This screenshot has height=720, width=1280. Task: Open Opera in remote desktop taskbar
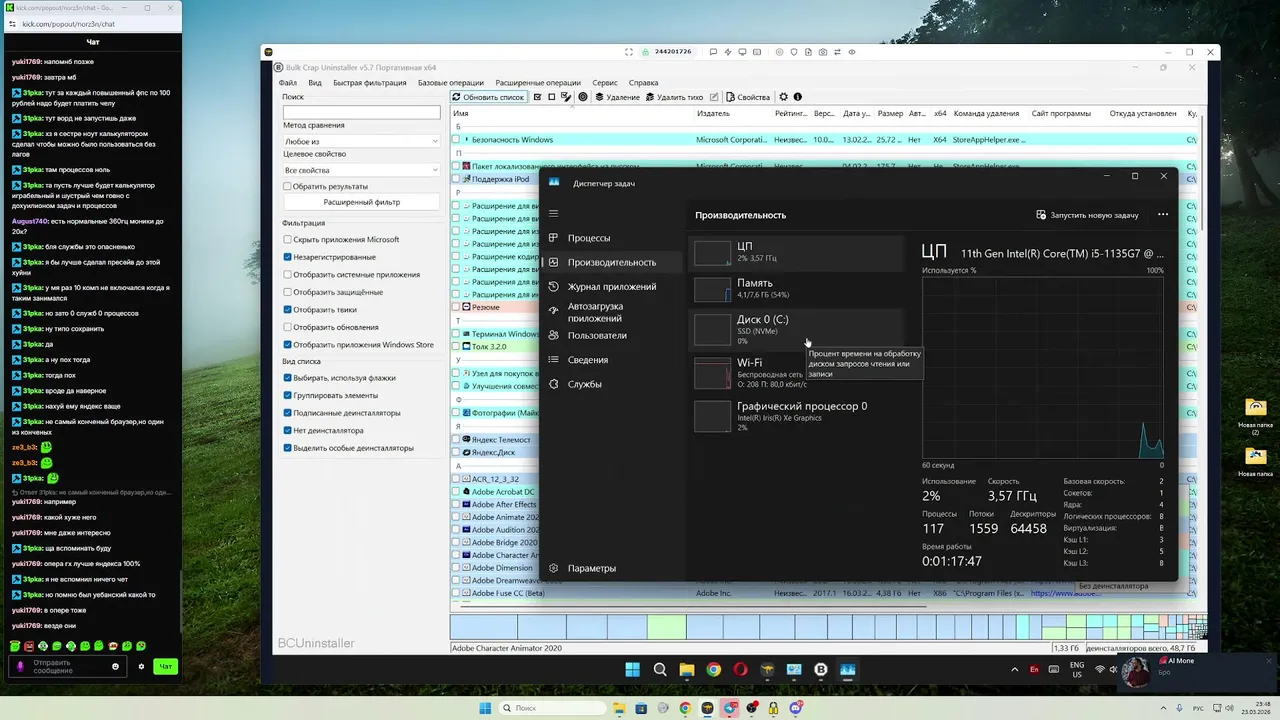740,670
